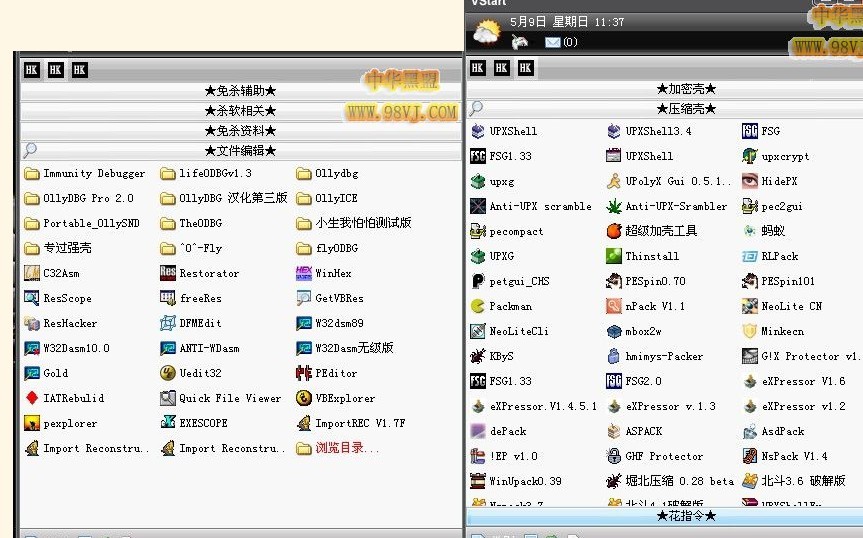Select second HK tab in left window

(56, 70)
